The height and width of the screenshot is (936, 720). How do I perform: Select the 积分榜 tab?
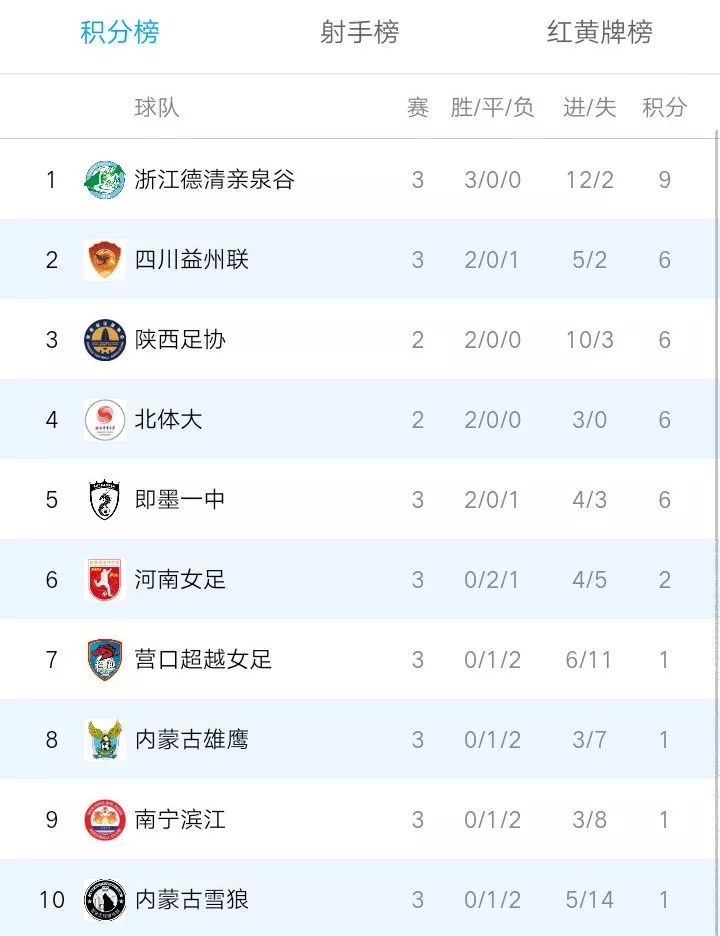tap(118, 32)
